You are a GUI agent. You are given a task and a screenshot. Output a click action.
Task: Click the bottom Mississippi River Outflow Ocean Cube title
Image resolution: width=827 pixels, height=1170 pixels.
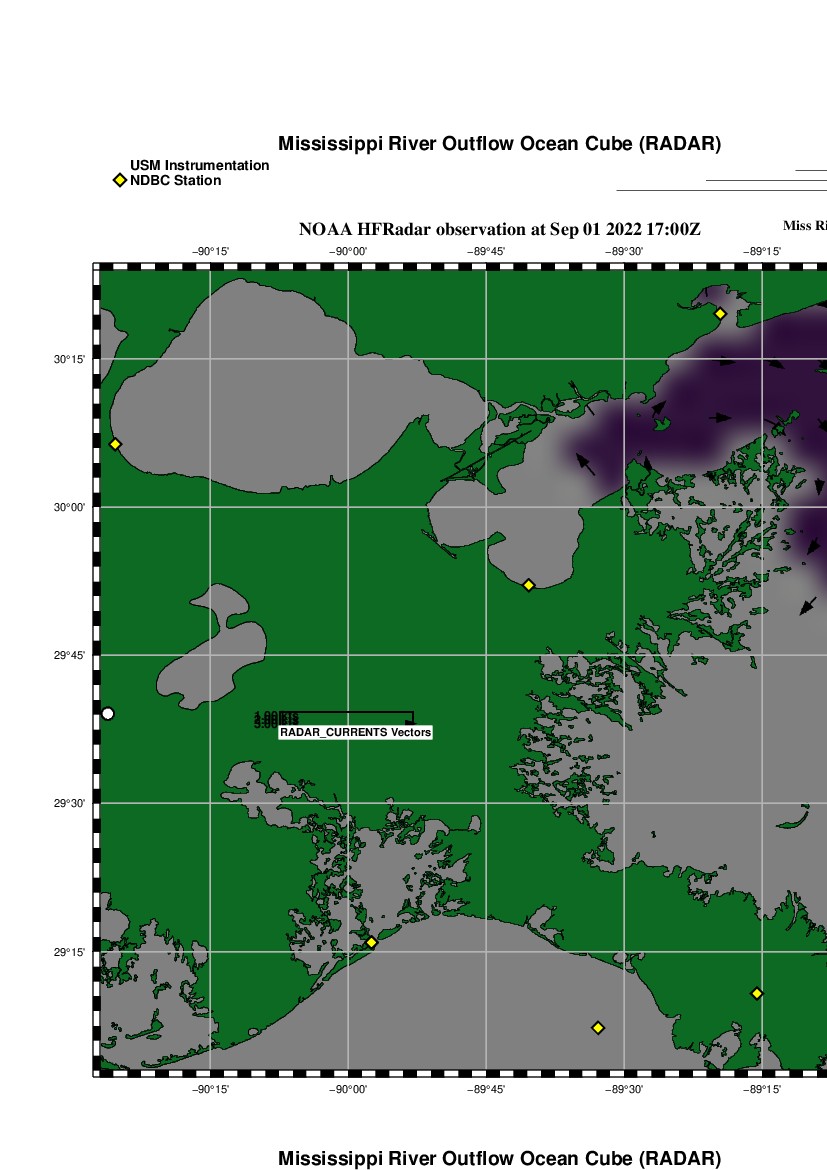click(x=499, y=1159)
